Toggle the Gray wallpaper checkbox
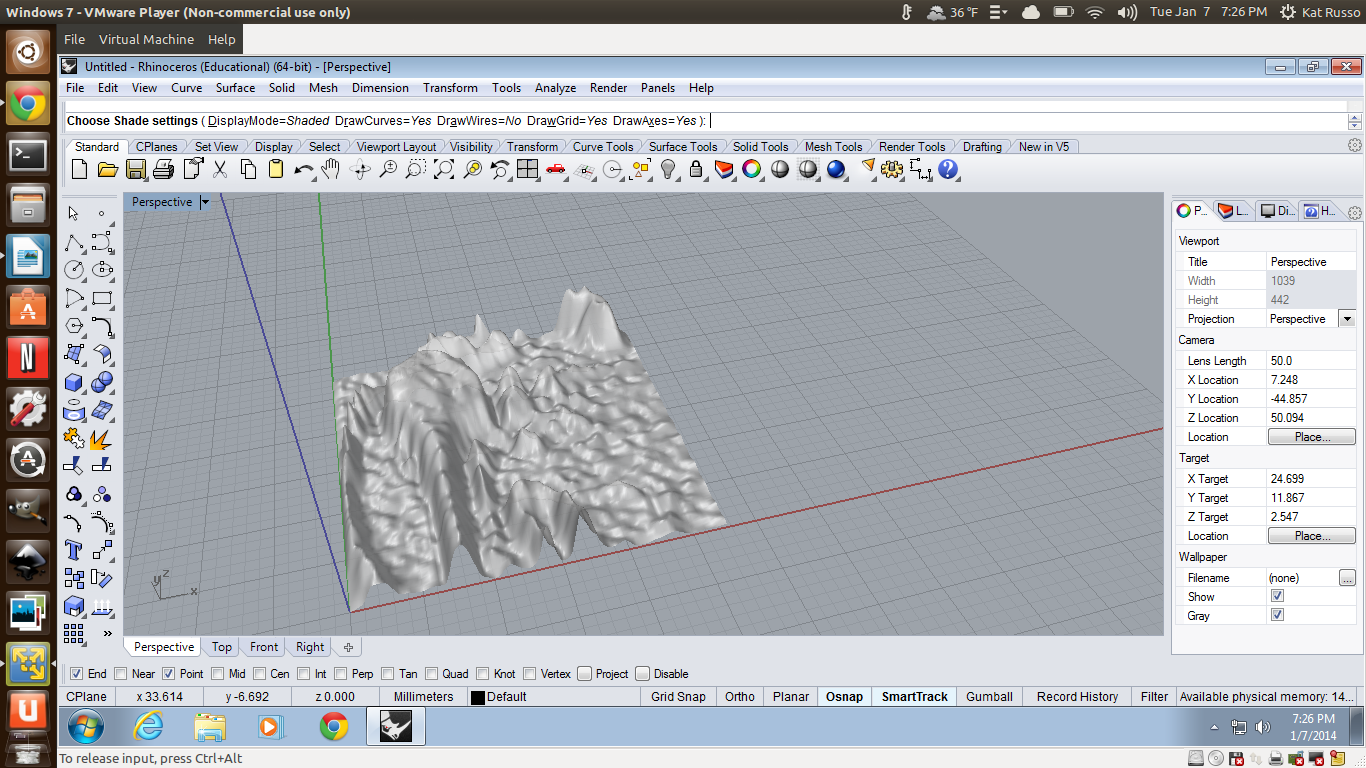This screenshot has height=768, width=1366. (1277, 615)
